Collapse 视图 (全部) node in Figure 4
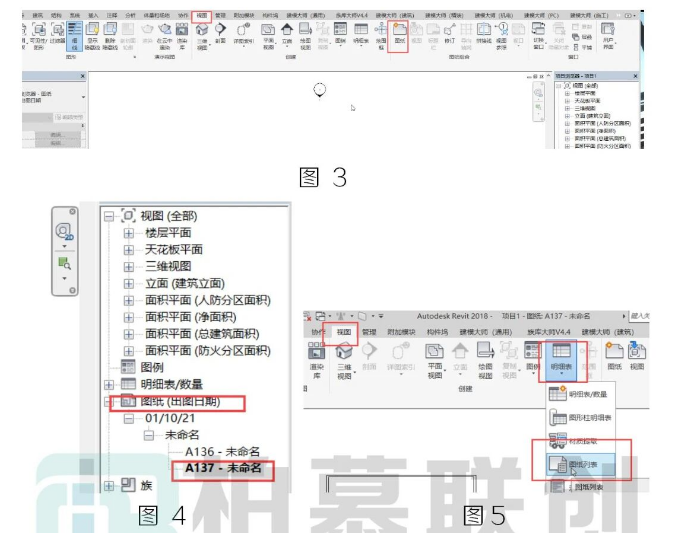This screenshot has width=690, height=533. click(109, 216)
